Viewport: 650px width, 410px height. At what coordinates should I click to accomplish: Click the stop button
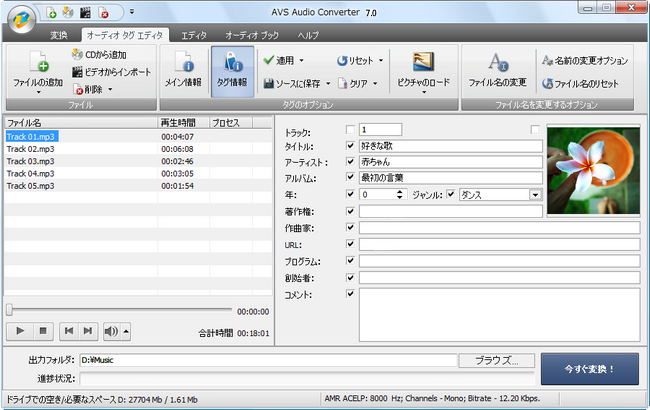[x=43, y=331]
